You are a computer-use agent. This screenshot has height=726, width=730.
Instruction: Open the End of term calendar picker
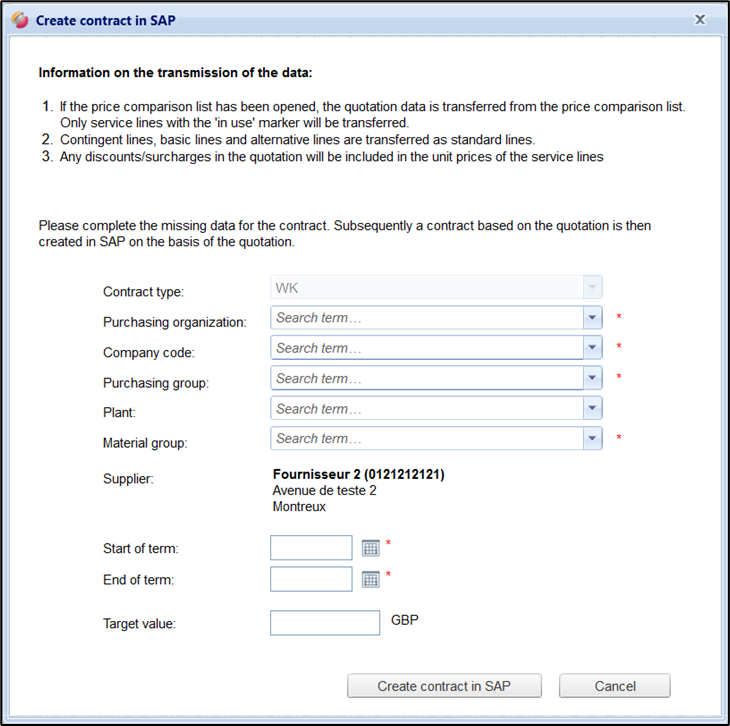(371, 579)
